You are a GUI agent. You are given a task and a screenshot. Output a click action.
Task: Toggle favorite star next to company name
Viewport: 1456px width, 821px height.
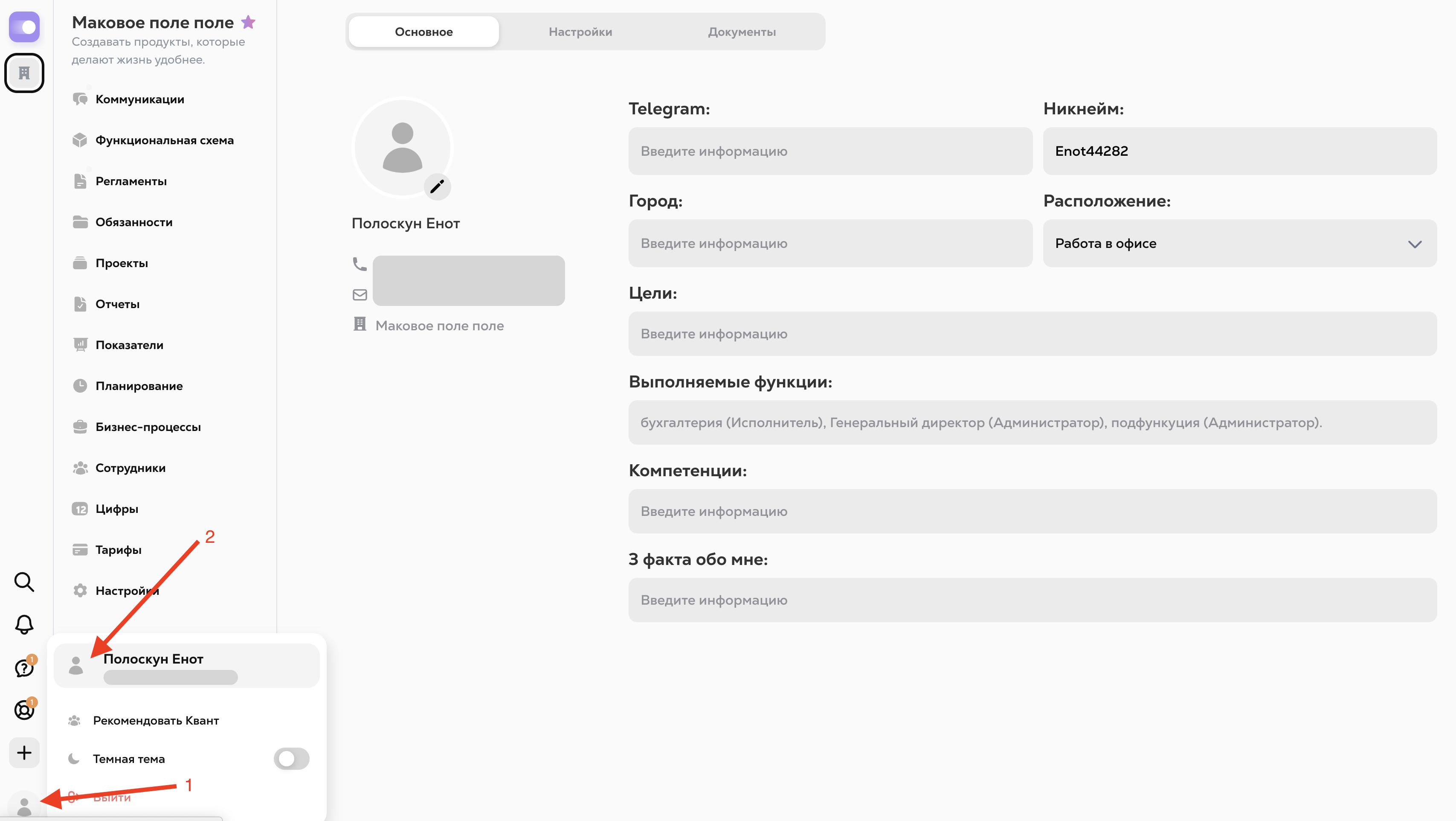248,22
